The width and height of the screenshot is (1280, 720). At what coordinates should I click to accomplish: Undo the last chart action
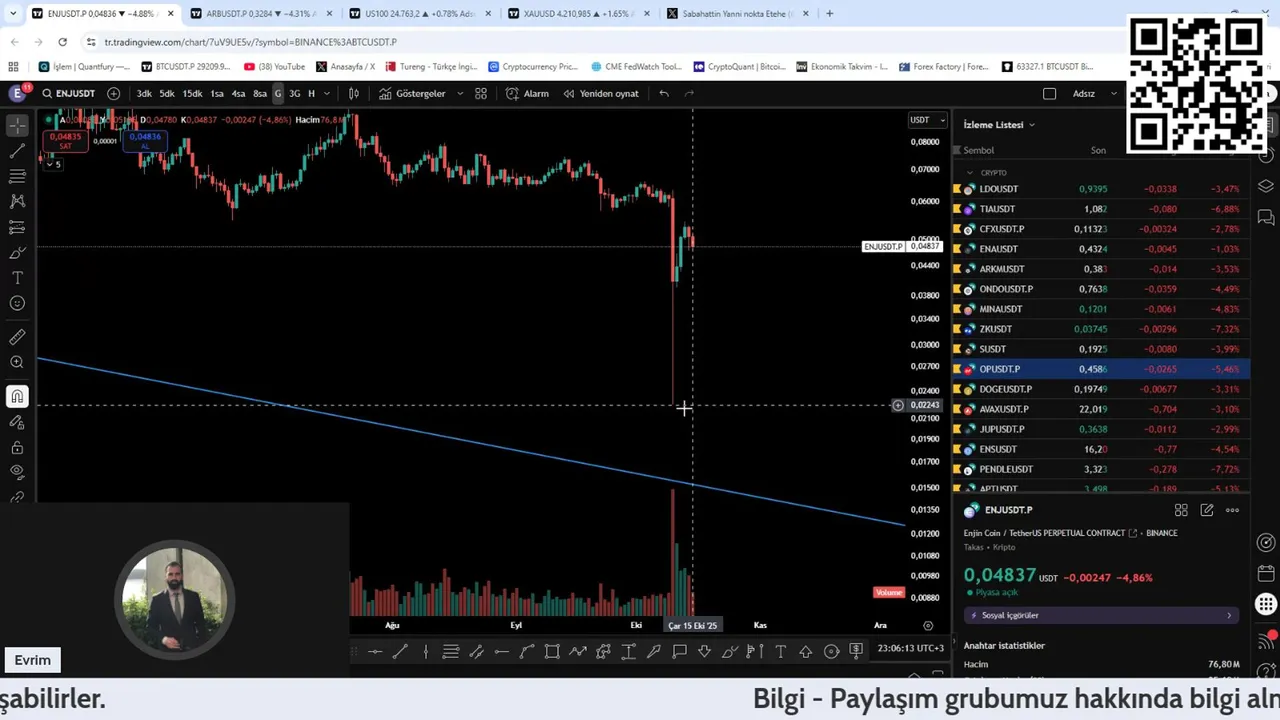coord(664,93)
